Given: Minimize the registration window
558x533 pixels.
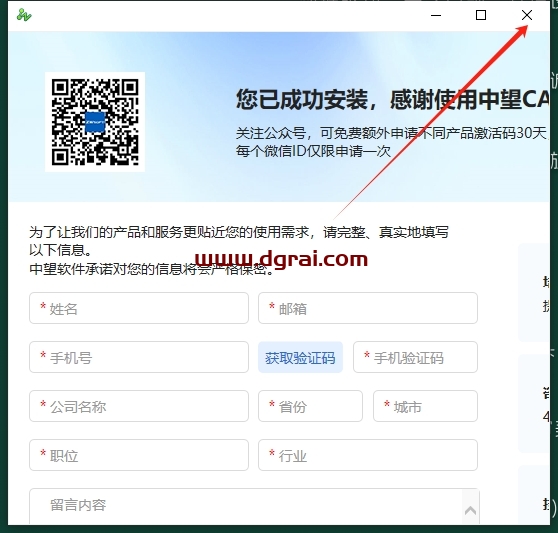Looking at the screenshot, I should pos(436,15).
